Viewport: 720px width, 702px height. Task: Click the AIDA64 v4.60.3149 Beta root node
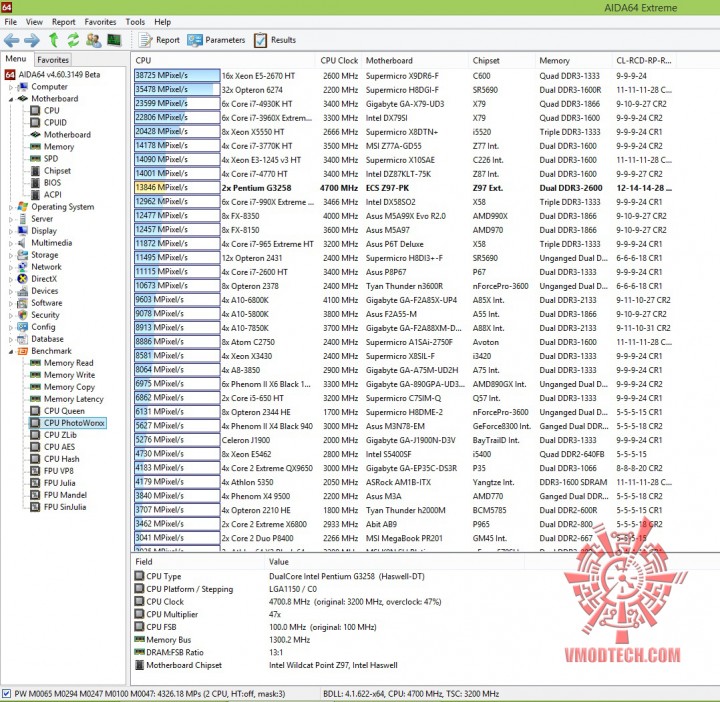pos(53,74)
